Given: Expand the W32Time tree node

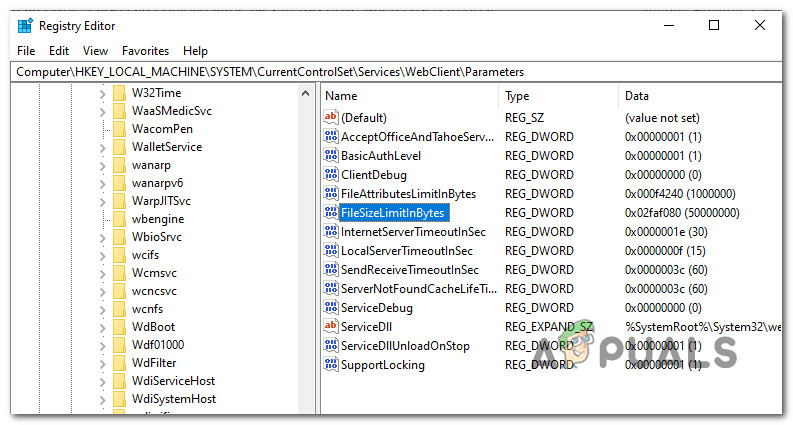Looking at the screenshot, I should 102,93.
